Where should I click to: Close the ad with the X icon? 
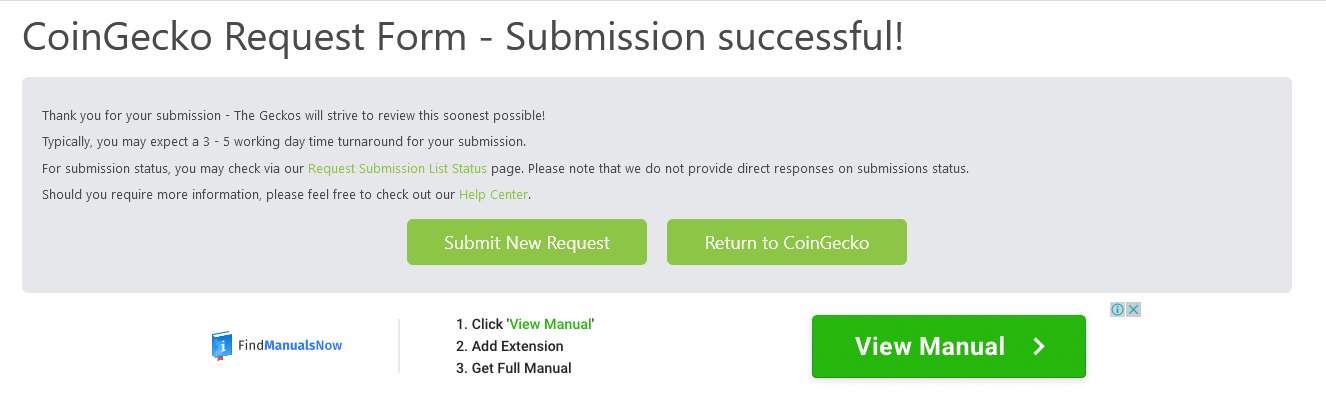pos(1134,310)
